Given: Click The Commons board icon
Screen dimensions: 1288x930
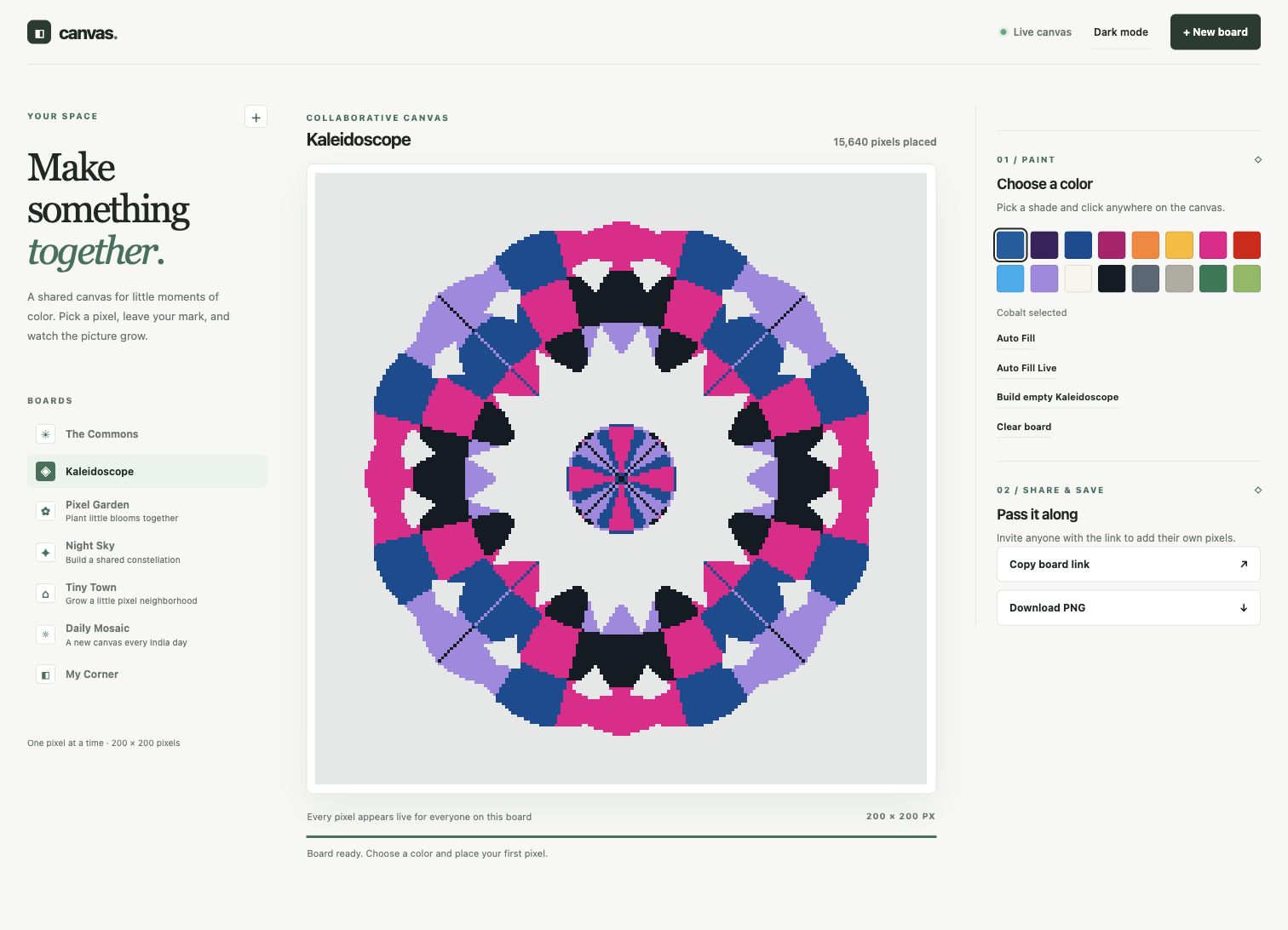Looking at the screenshot, I should 46,434.
